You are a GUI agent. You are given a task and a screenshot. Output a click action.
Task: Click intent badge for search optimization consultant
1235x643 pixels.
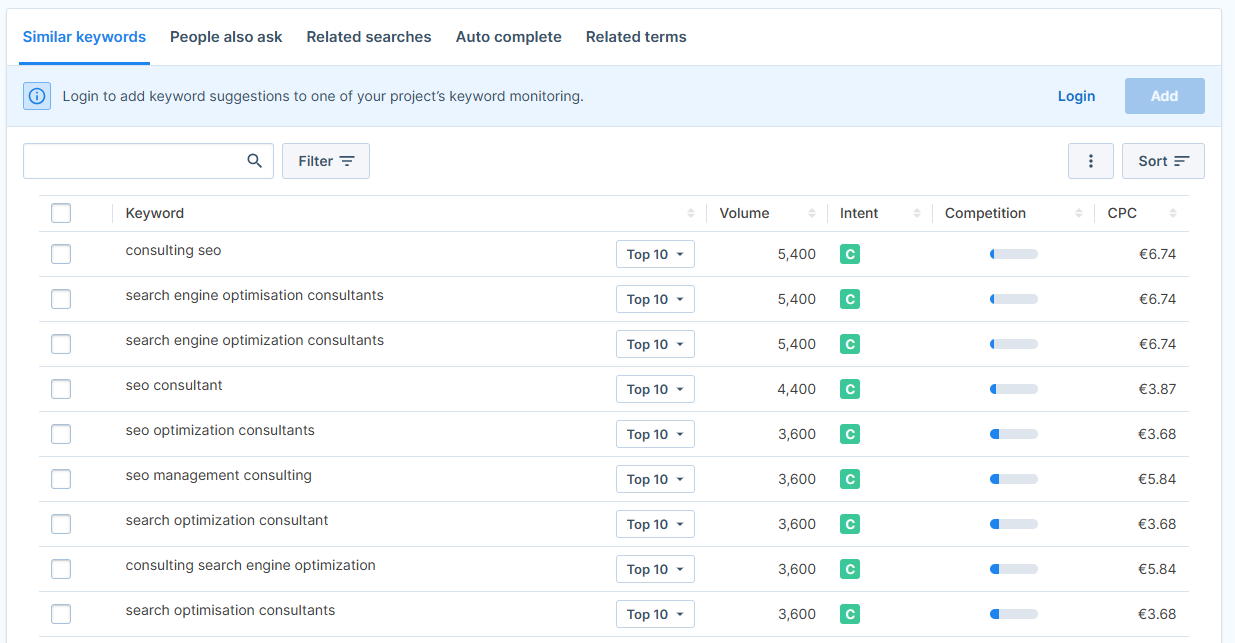pos(850,524)
